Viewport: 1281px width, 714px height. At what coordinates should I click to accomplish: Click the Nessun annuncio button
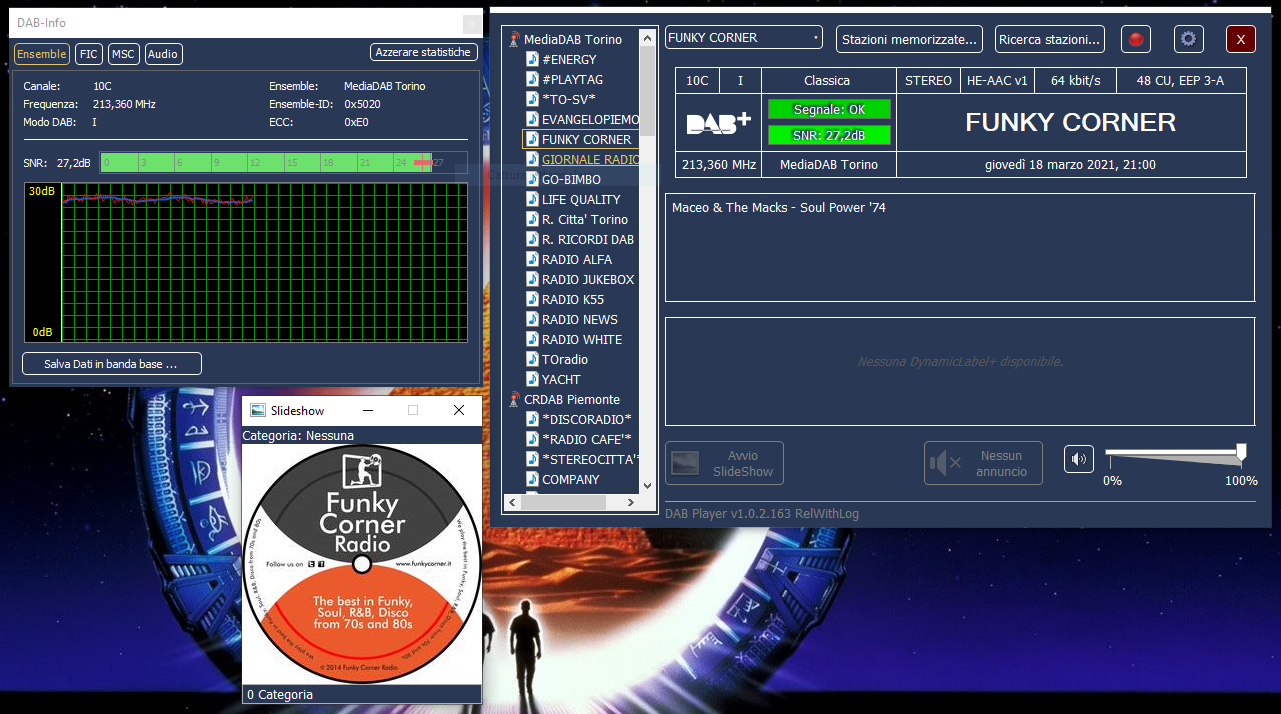[983, 463]
